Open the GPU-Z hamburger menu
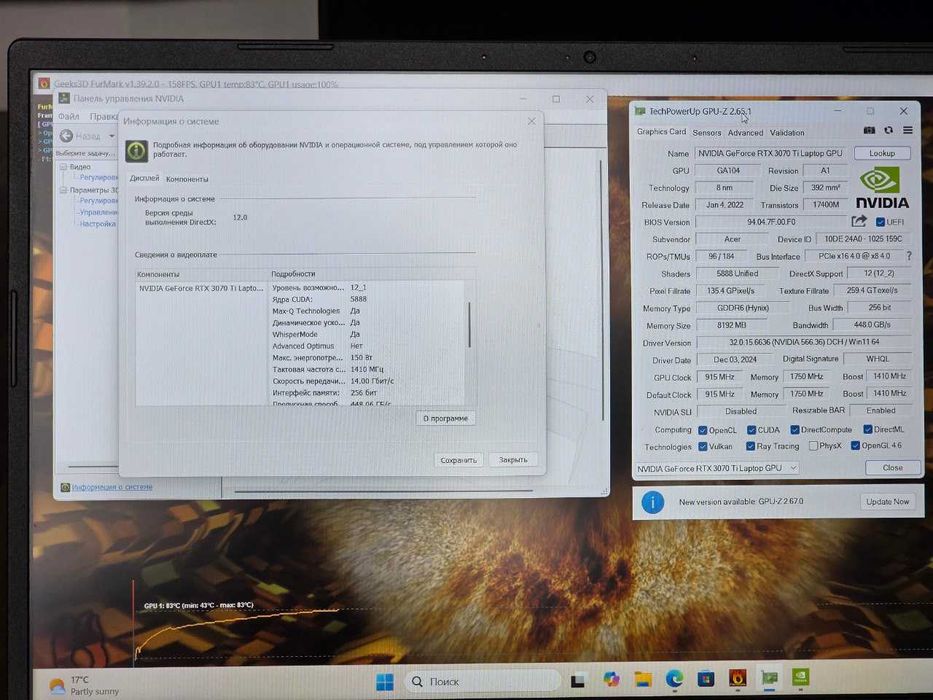The height and width of the screenshot is (700, 933). pos(907,130)
